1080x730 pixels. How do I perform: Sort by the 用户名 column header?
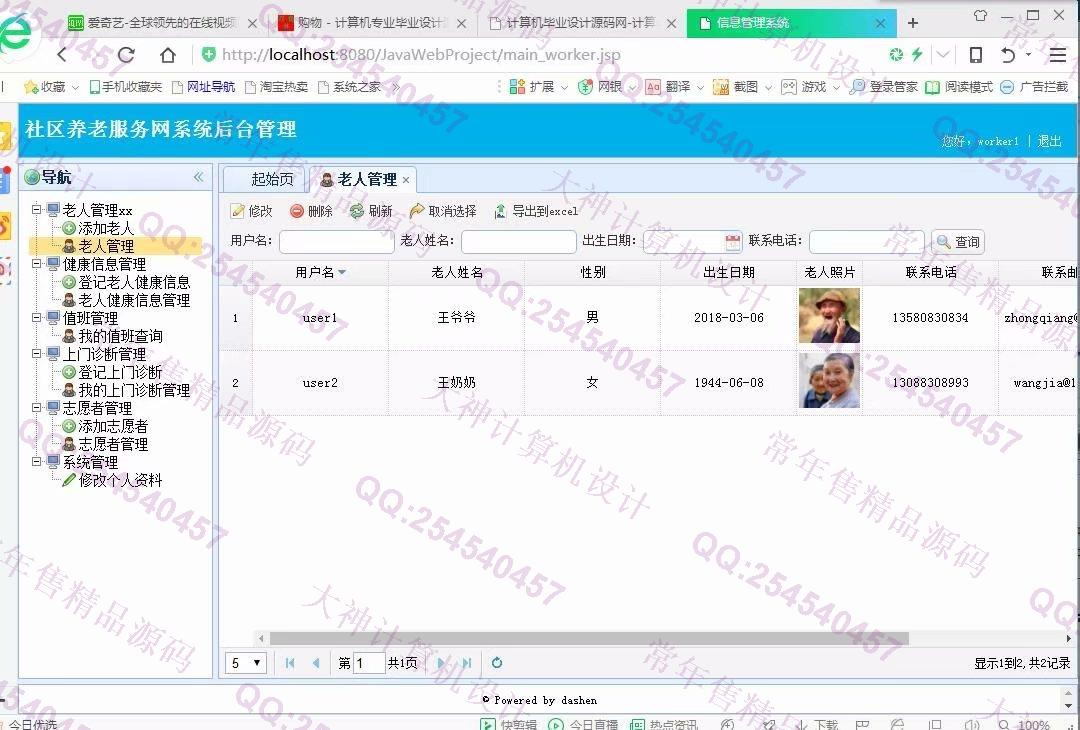(x=320, y=273)
